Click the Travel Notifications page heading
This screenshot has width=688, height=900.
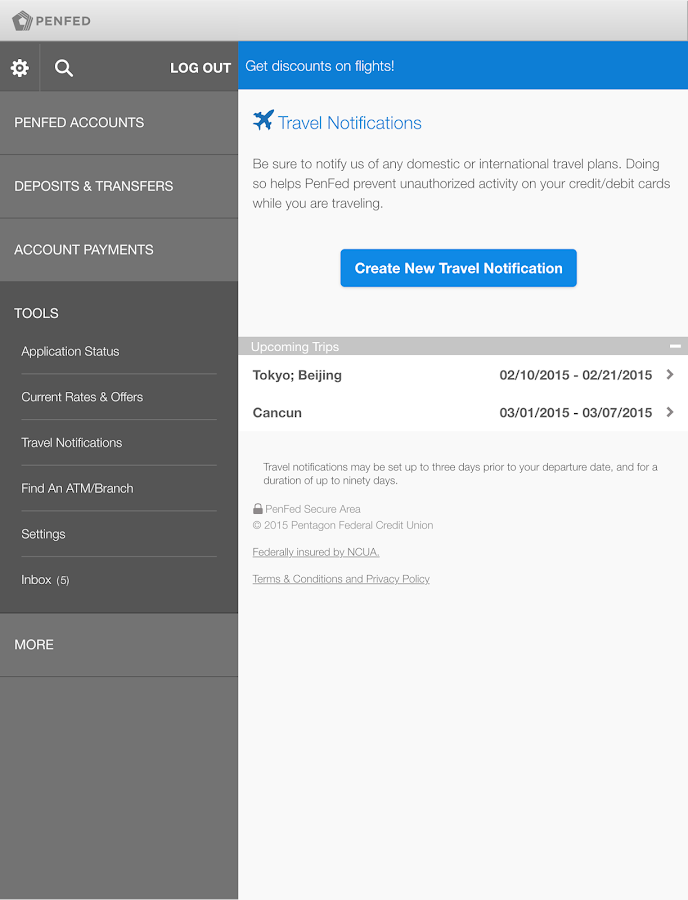pos(349,123)
